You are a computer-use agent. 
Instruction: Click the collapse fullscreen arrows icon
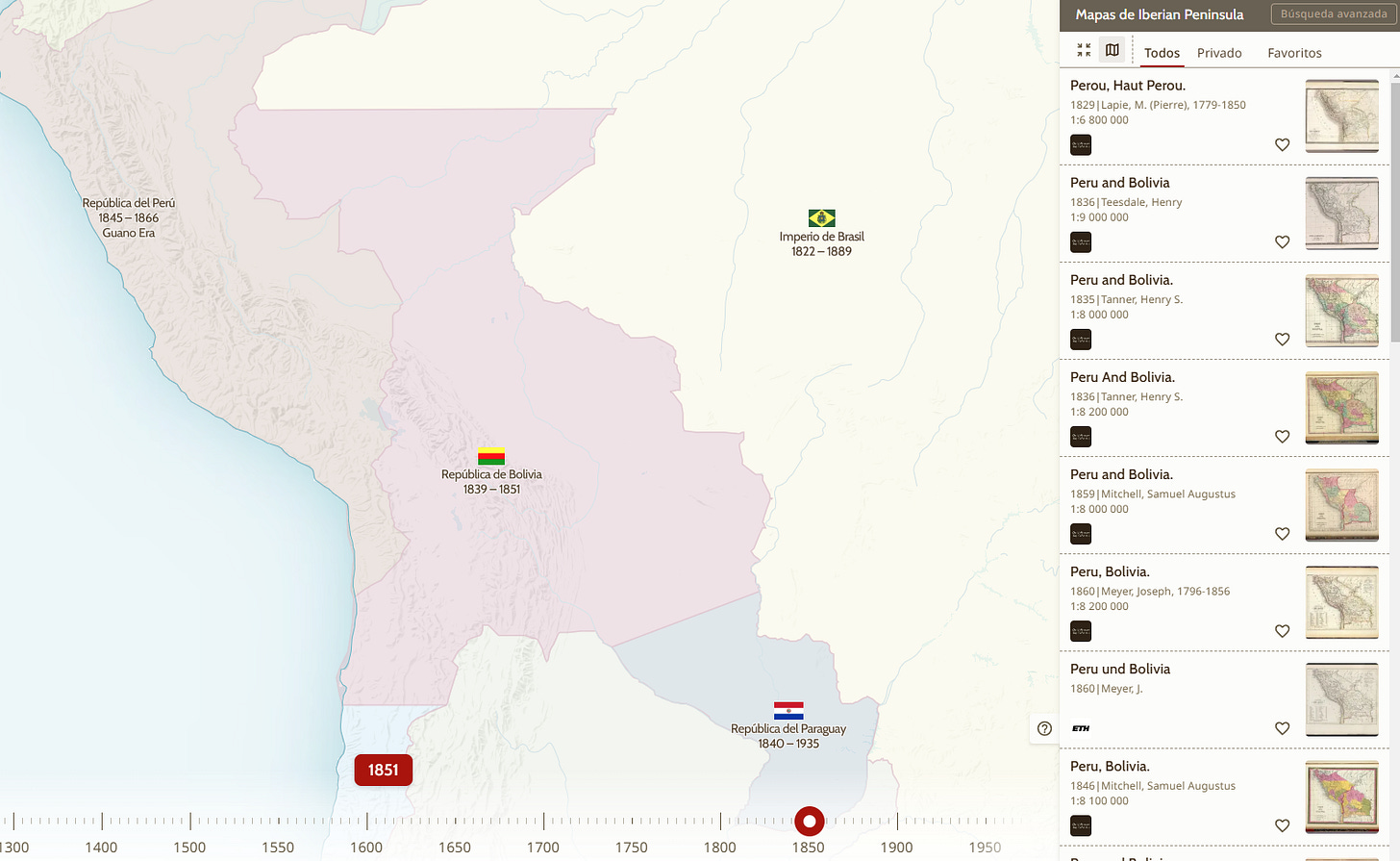1084,50
